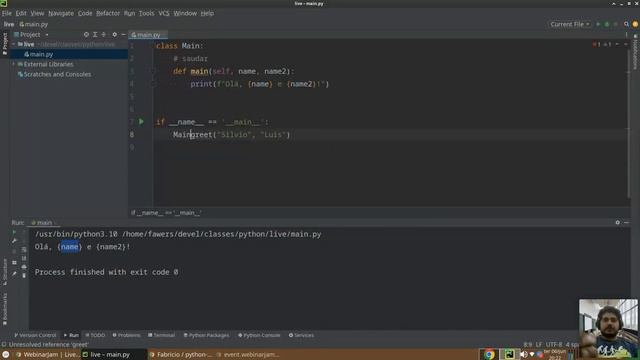Click the trash clear-all icon in console
This screenshot has width=640, height=360.
[24, 276]
